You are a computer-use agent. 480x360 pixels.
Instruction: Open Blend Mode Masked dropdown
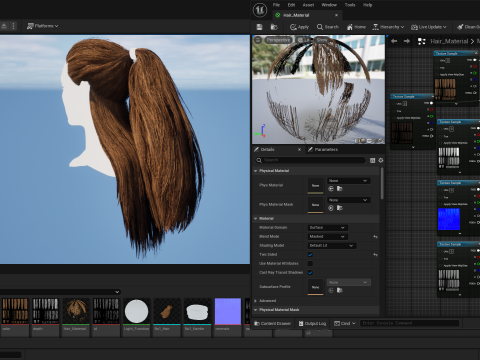(x=328, y=237)
